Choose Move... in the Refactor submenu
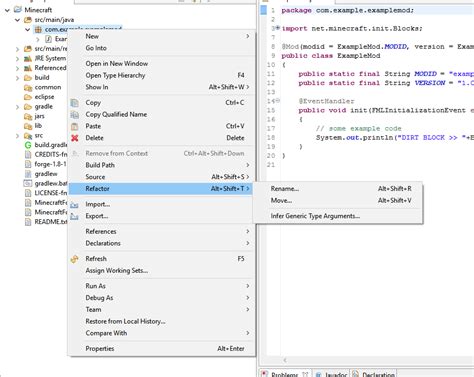Viewport: 474px width, 377px height. [338, 200]
